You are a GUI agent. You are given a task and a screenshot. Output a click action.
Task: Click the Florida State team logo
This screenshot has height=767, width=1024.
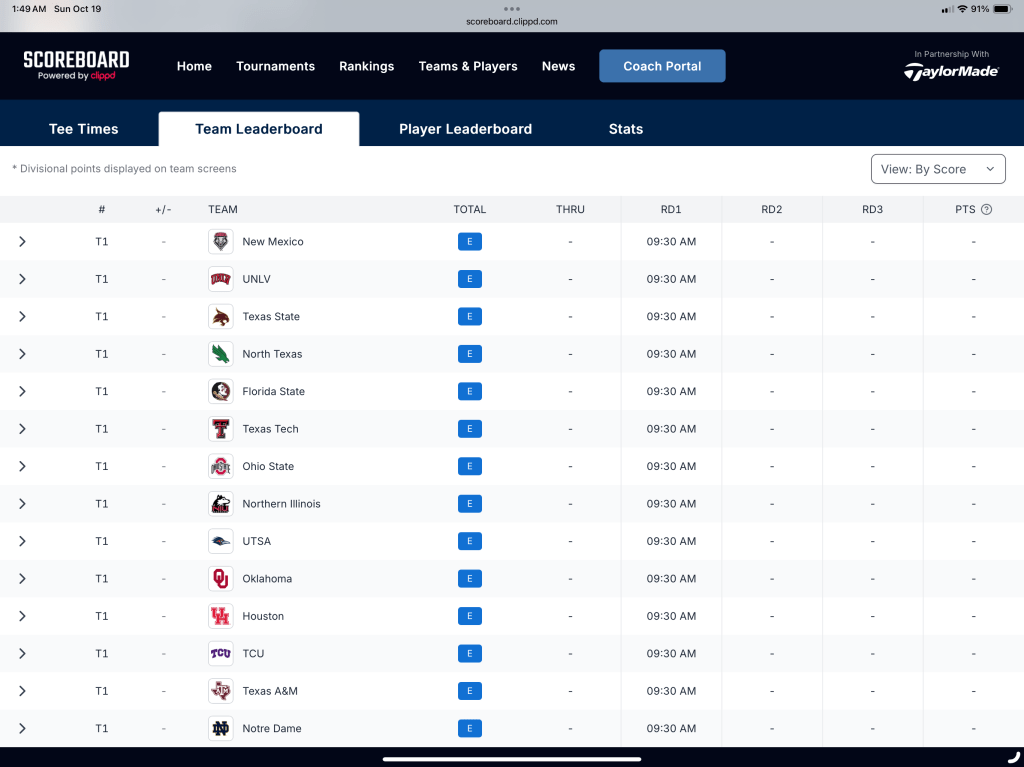[221, 392]
